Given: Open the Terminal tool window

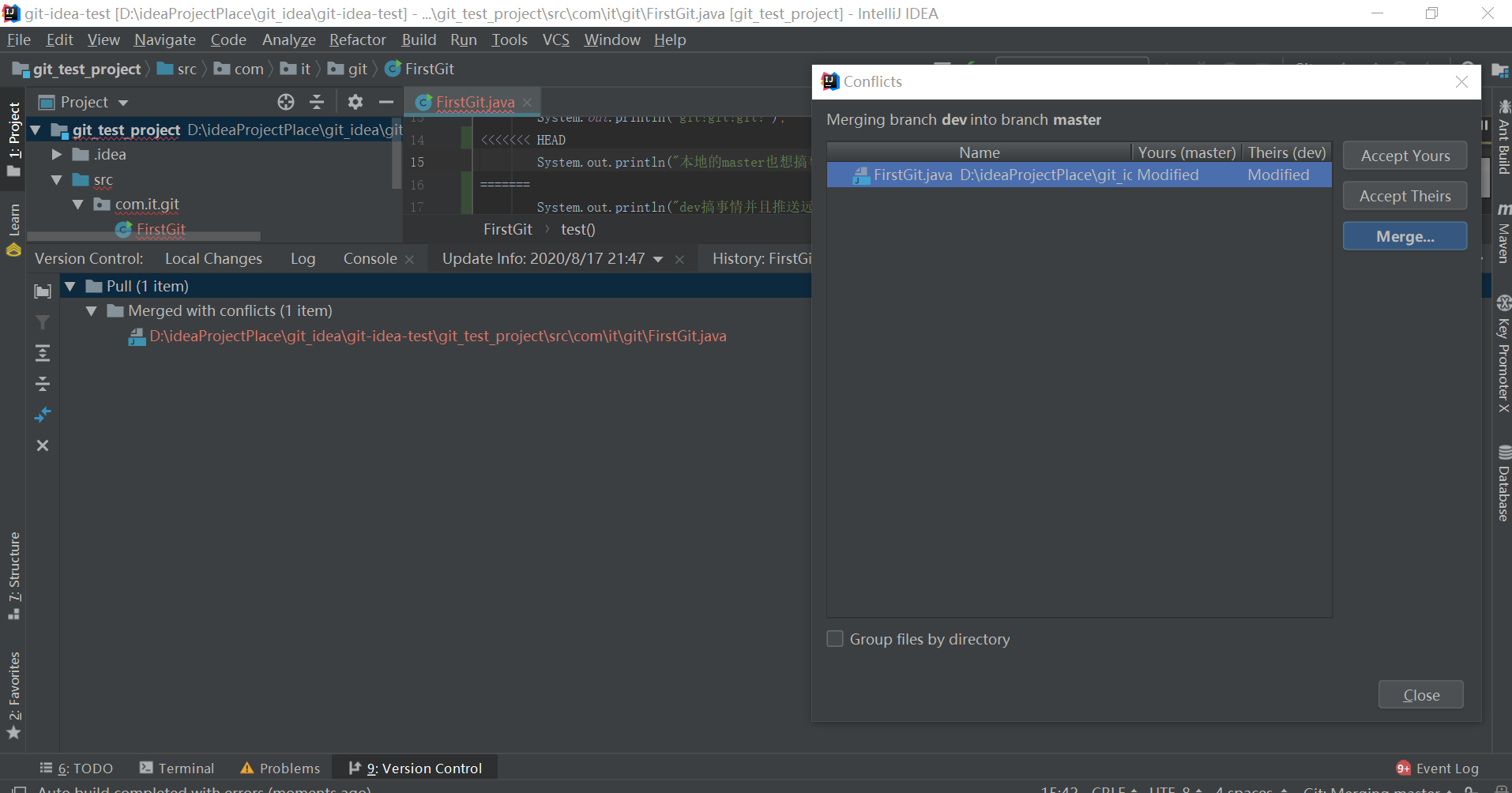Looking at the screenshot, I should tap(177, 769).
